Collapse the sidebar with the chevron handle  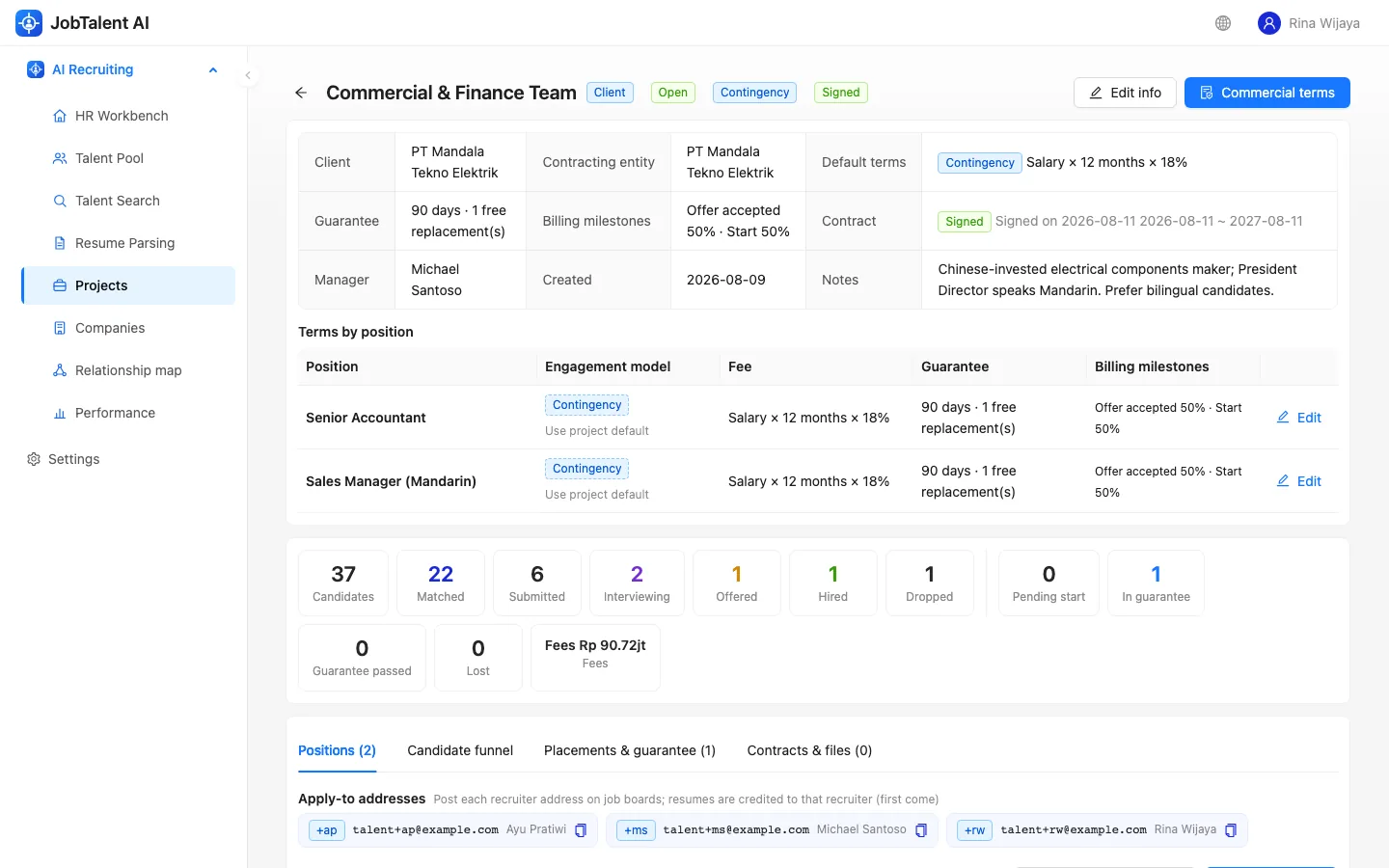pos(248,75)
